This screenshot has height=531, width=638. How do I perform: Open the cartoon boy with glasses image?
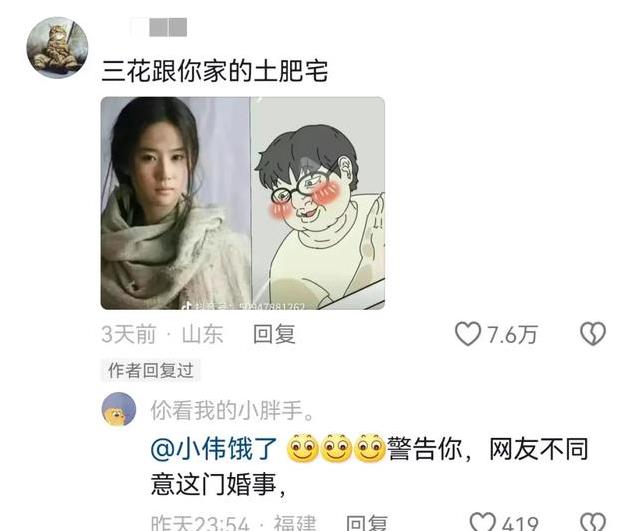318,203
